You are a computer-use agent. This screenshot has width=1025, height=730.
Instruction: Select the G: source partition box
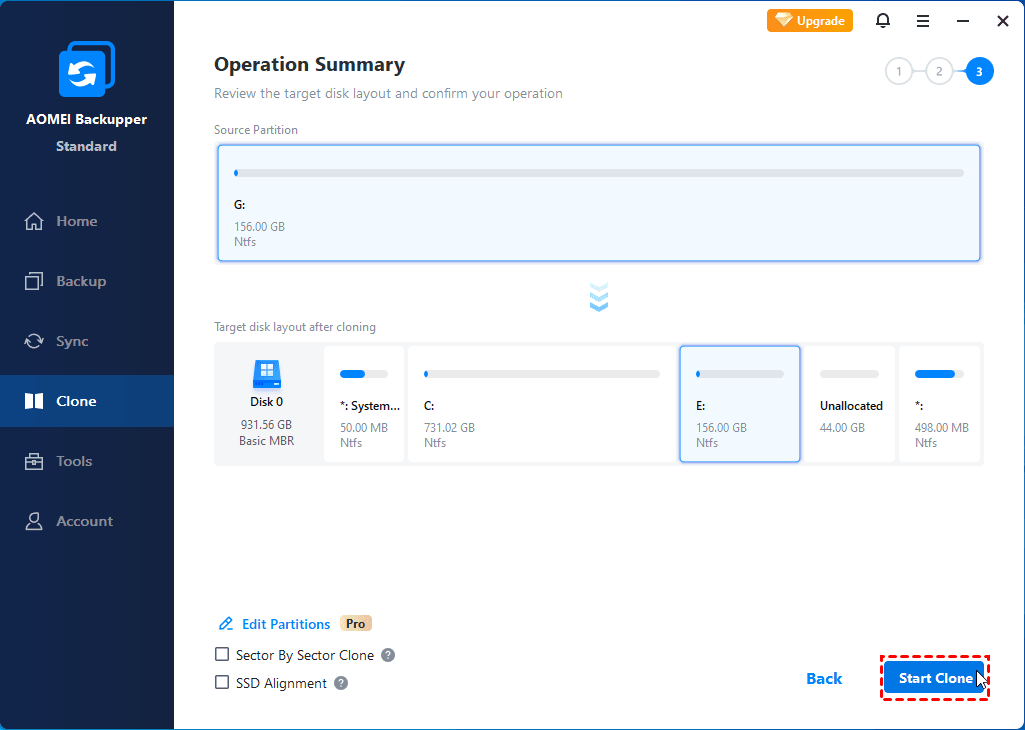tap(599, 203)
